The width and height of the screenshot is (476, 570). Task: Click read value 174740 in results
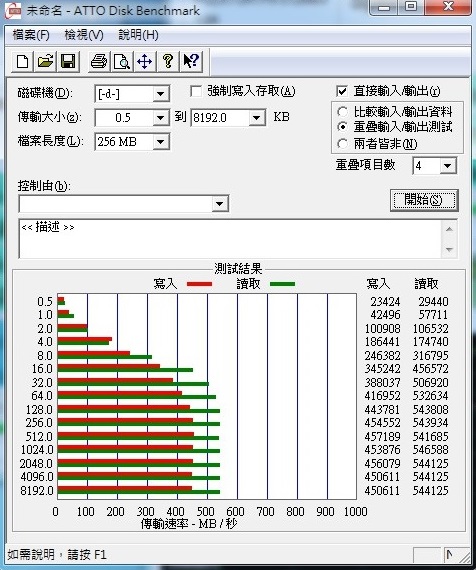430,342
